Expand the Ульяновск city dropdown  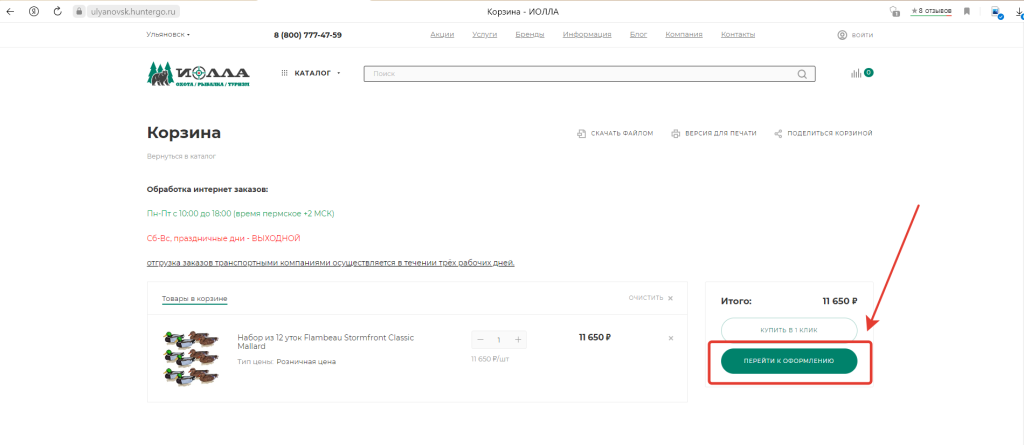[x=168, y=35]
